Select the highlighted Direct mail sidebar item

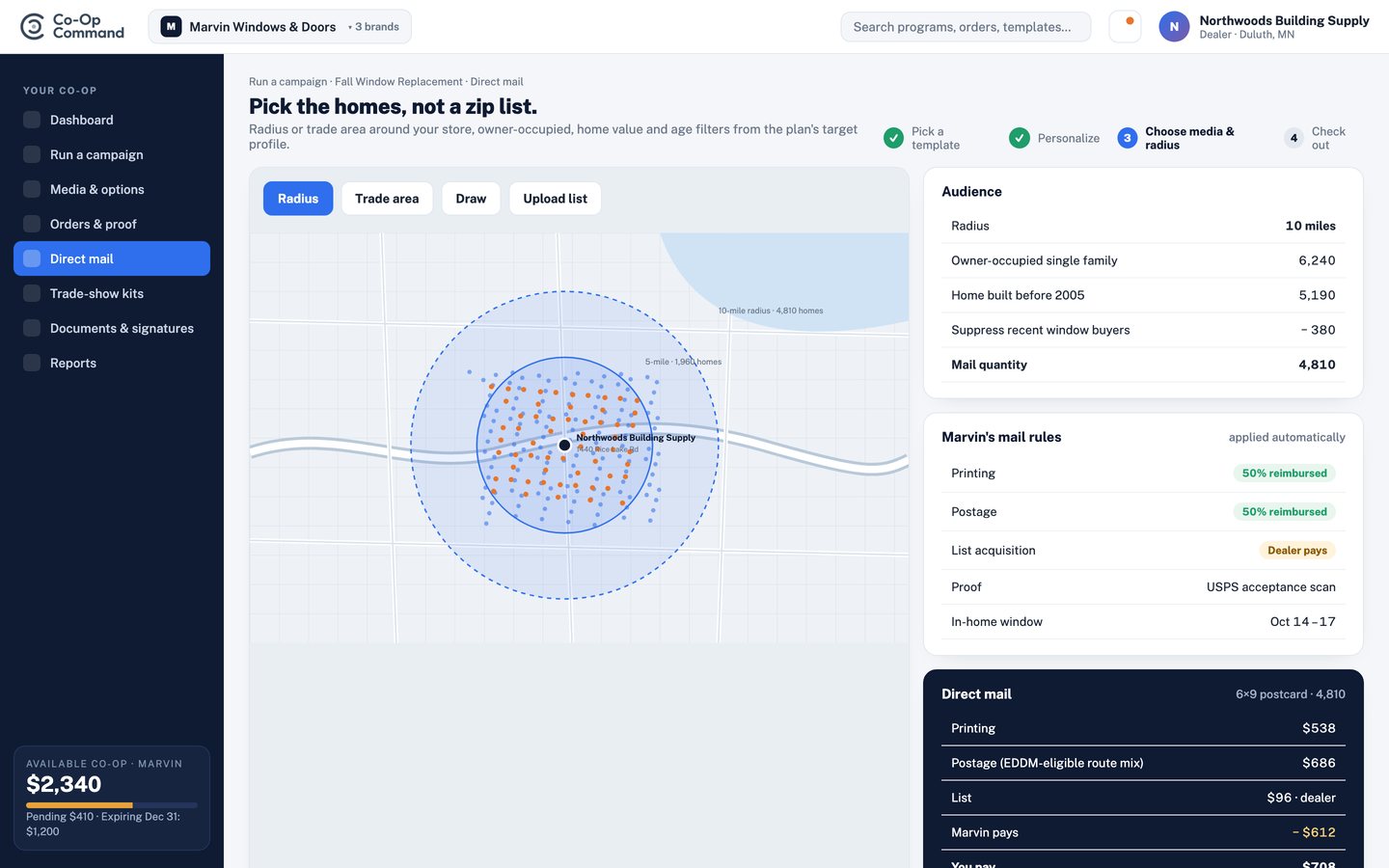pos(112,258)
